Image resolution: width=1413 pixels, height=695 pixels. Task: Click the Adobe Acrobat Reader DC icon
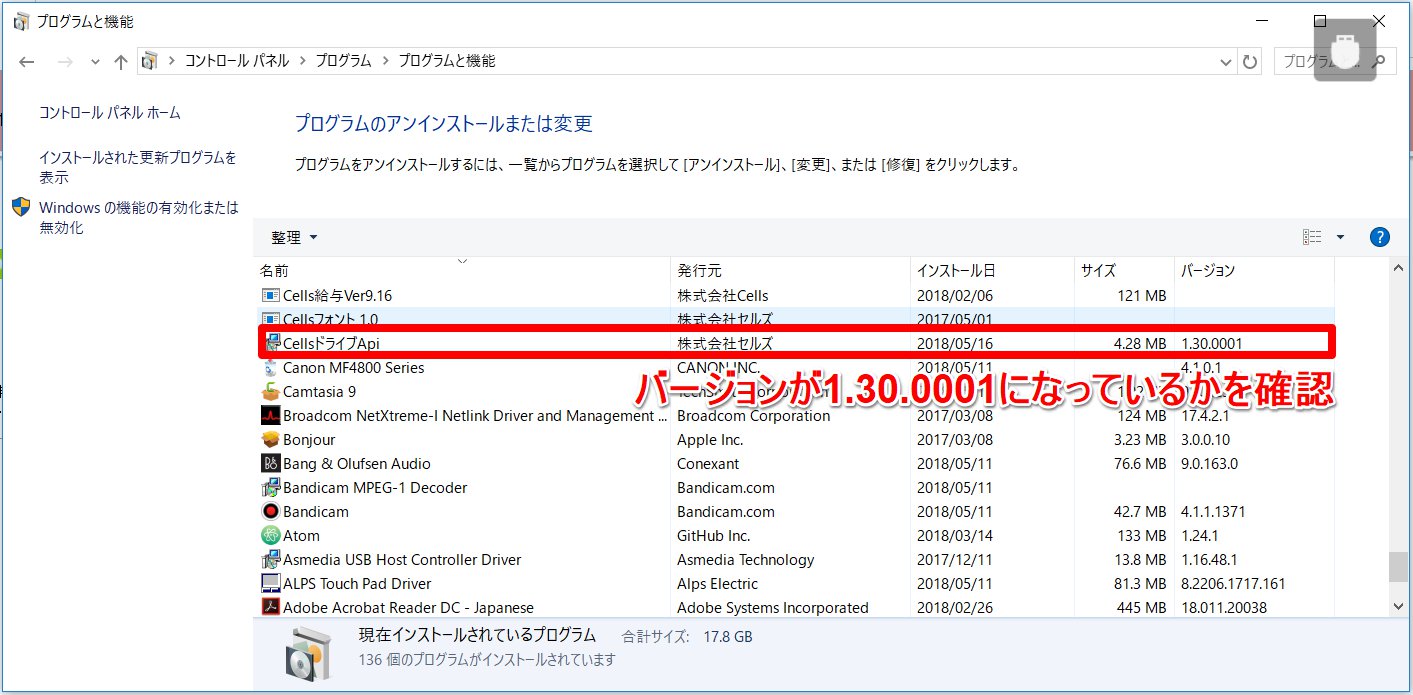[270, 608]
